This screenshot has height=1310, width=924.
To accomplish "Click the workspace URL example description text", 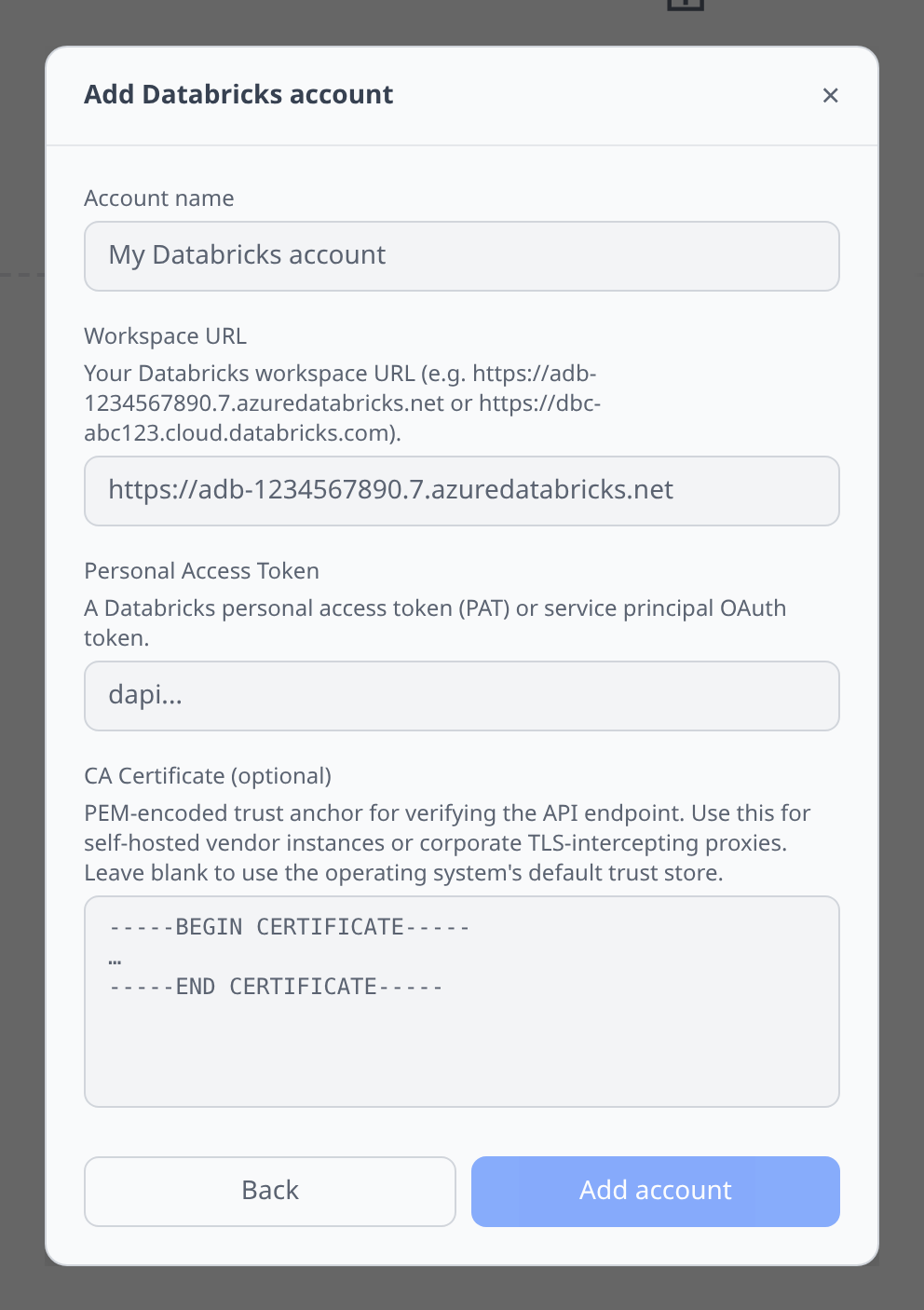I will pos(343,403).
